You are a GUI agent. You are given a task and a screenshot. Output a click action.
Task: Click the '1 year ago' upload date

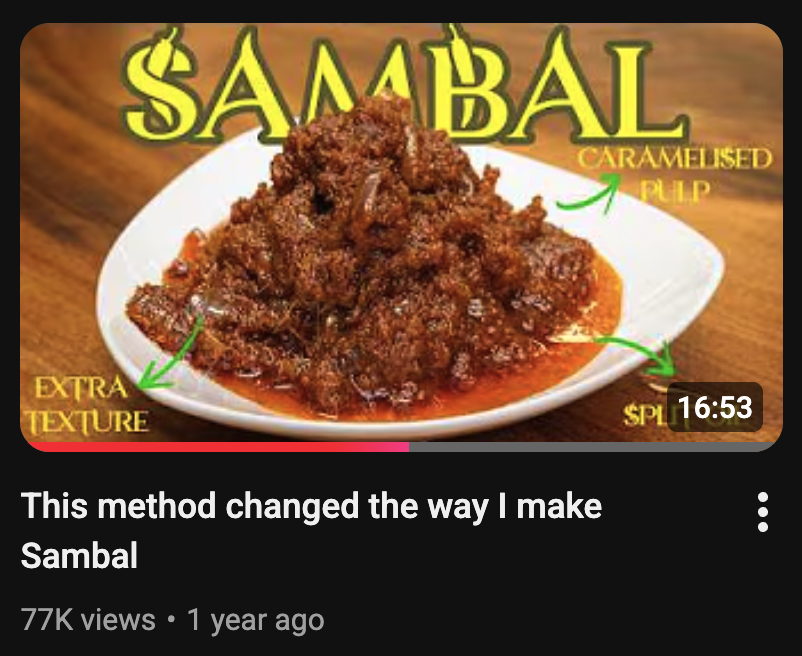[x=256, y=620]
